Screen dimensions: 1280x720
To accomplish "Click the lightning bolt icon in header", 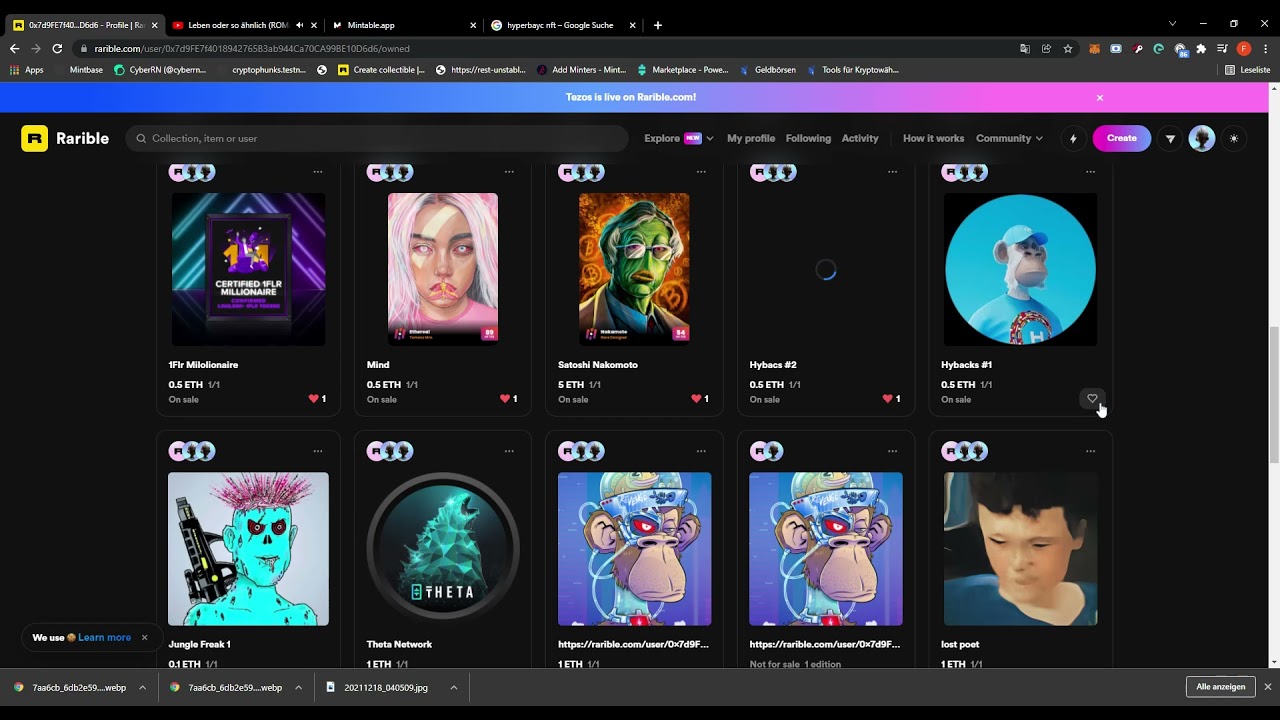I will pyautogui.click(x=1073, y=139).
